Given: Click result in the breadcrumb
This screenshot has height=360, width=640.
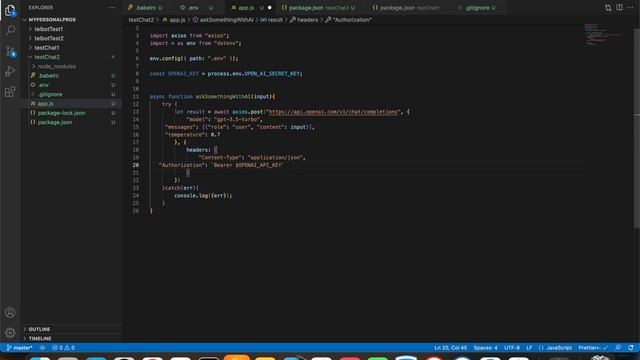Looking at the screenshot, I should point(275,20).
